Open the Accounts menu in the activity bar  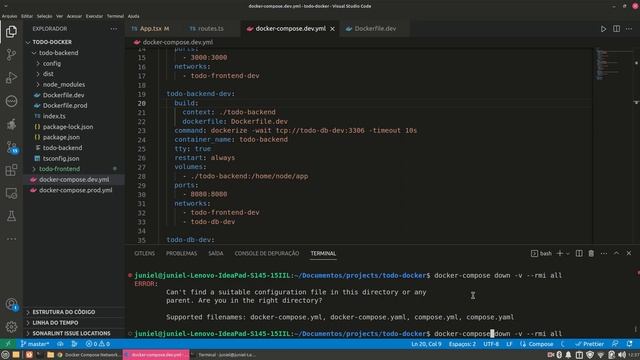click(x=11, y=304)
